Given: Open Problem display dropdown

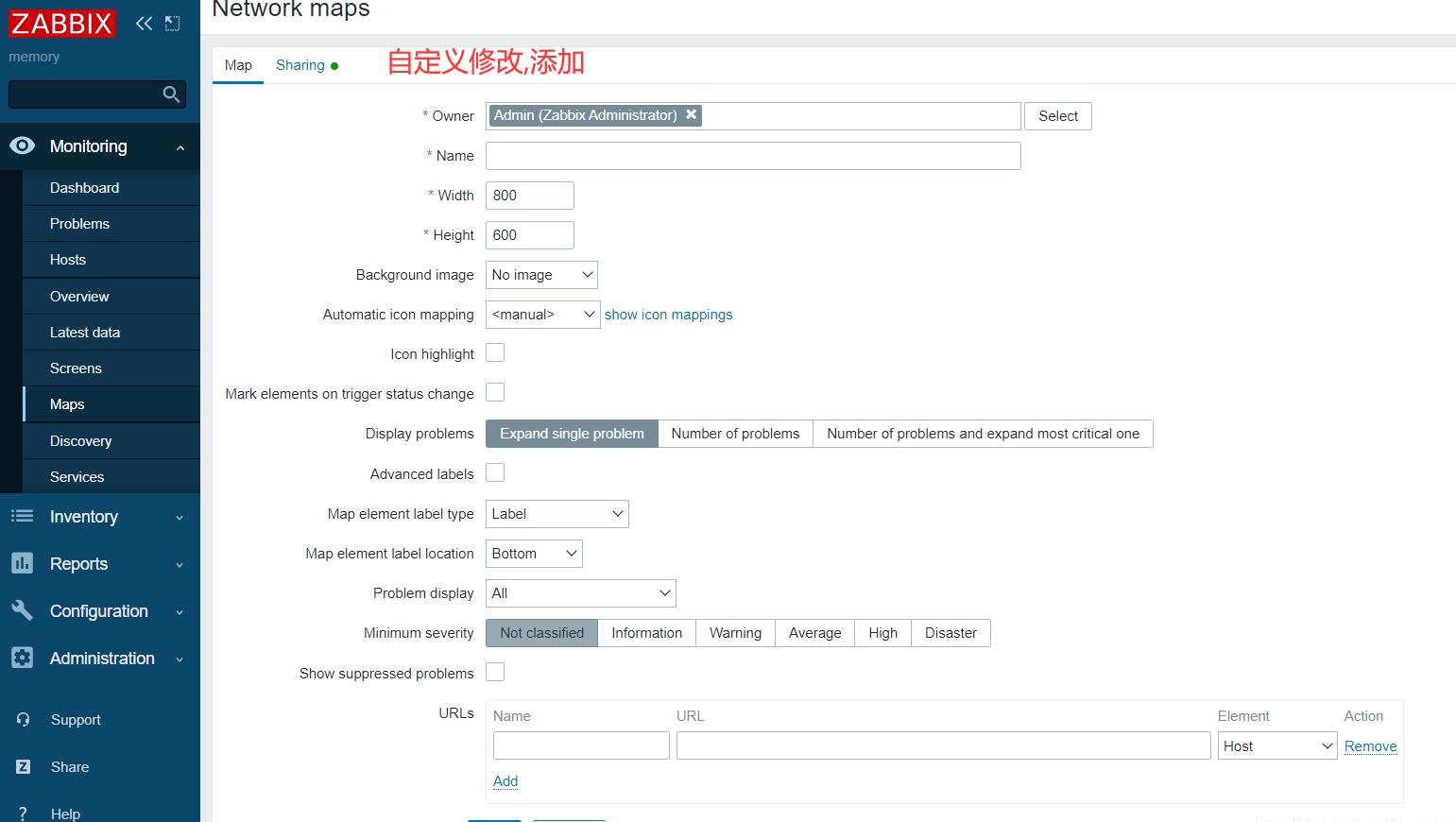Looking at the screenshot, I should coord(580,593).
